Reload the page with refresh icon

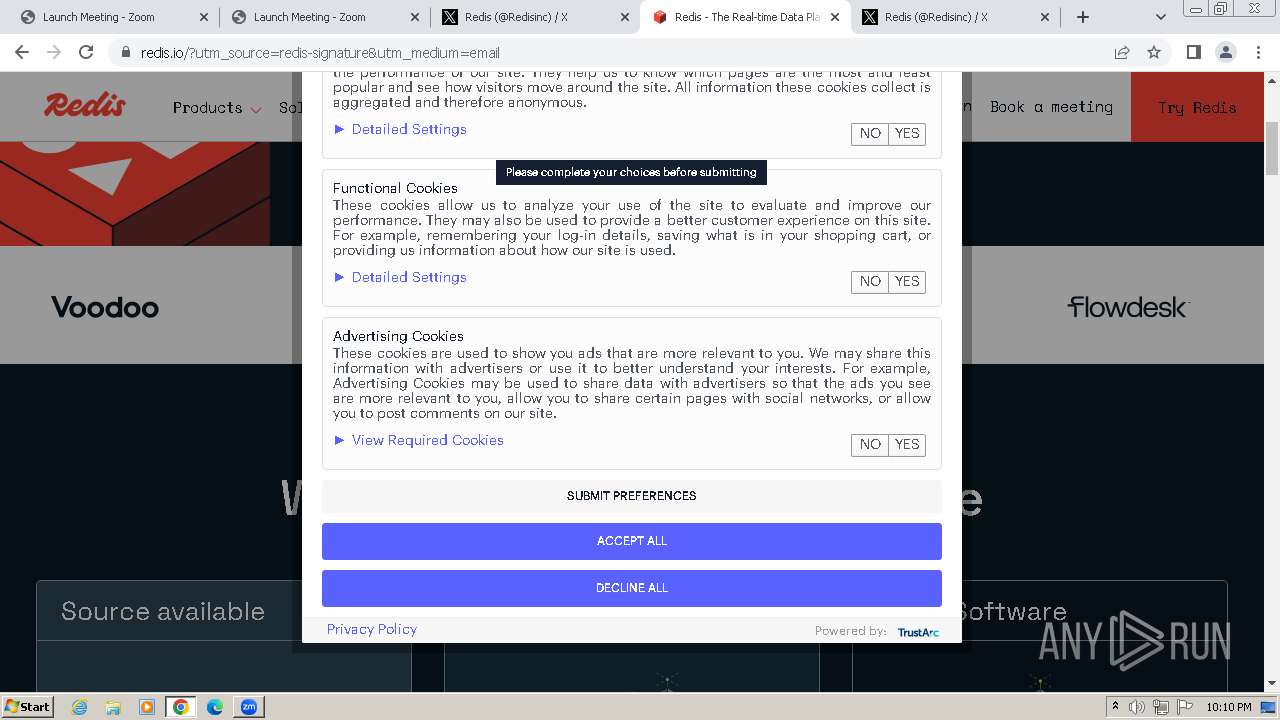point(86,52)
